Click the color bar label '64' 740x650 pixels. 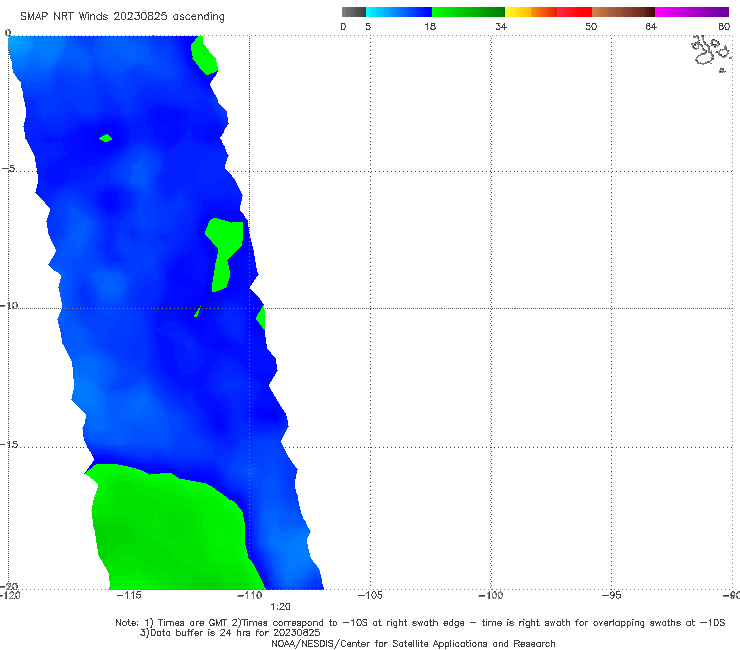tap(651, 27)
